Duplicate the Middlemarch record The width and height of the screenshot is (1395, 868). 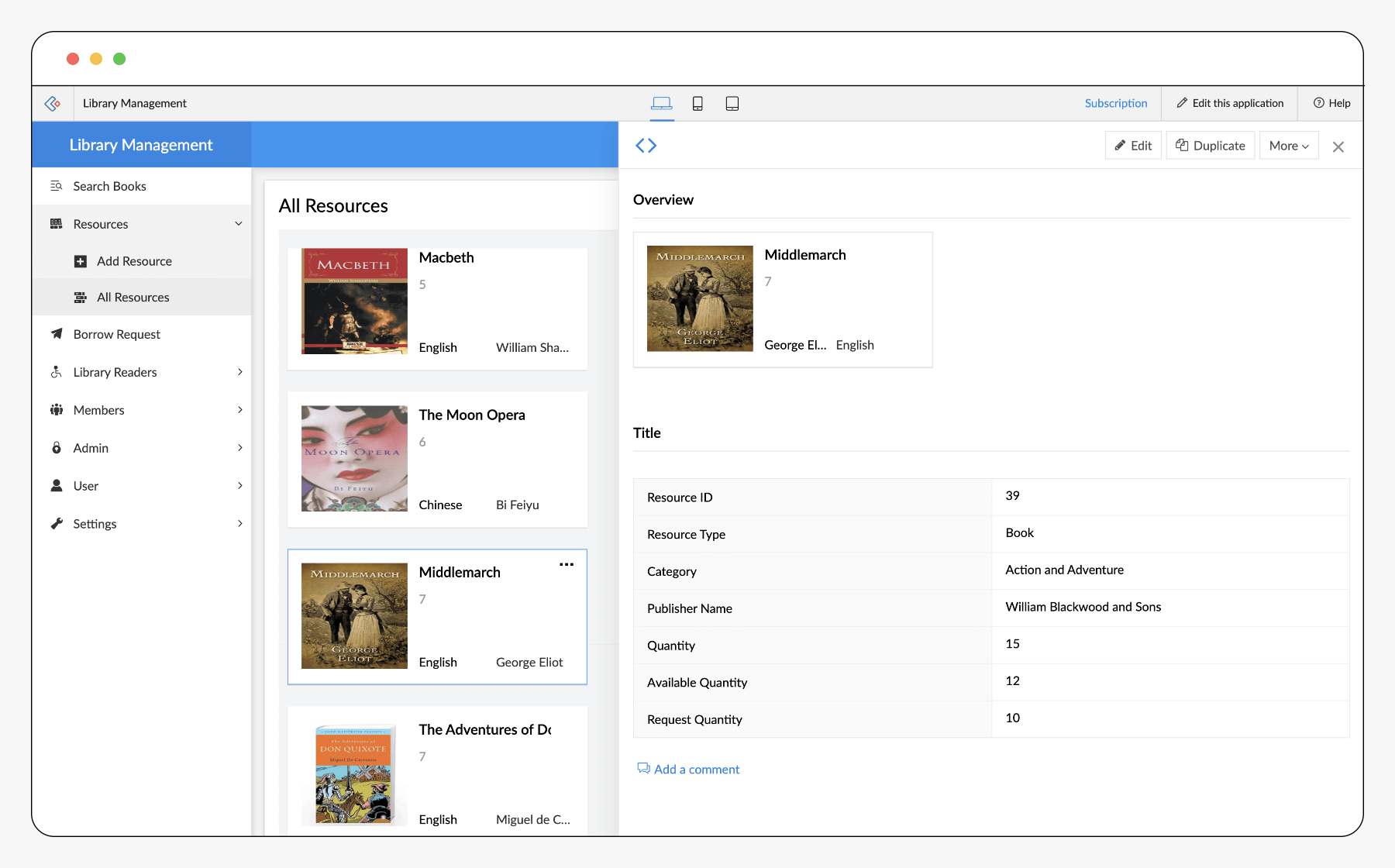click(x=1210, y=146)
